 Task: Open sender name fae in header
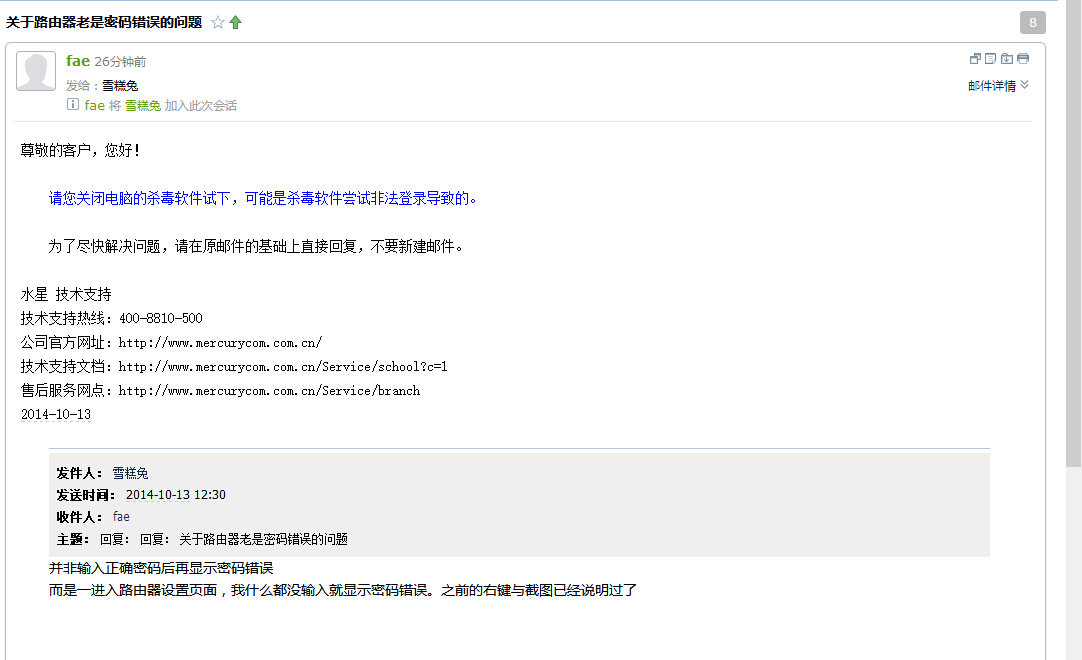click(78, 61)
